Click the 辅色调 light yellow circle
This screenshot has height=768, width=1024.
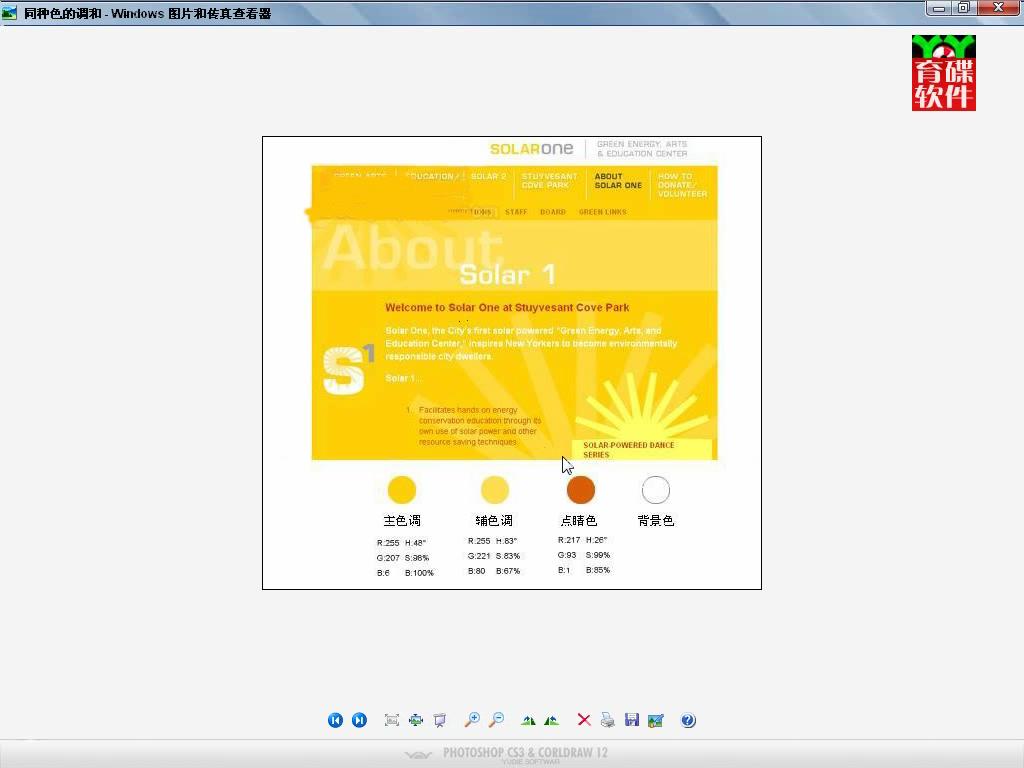(494, 490)
